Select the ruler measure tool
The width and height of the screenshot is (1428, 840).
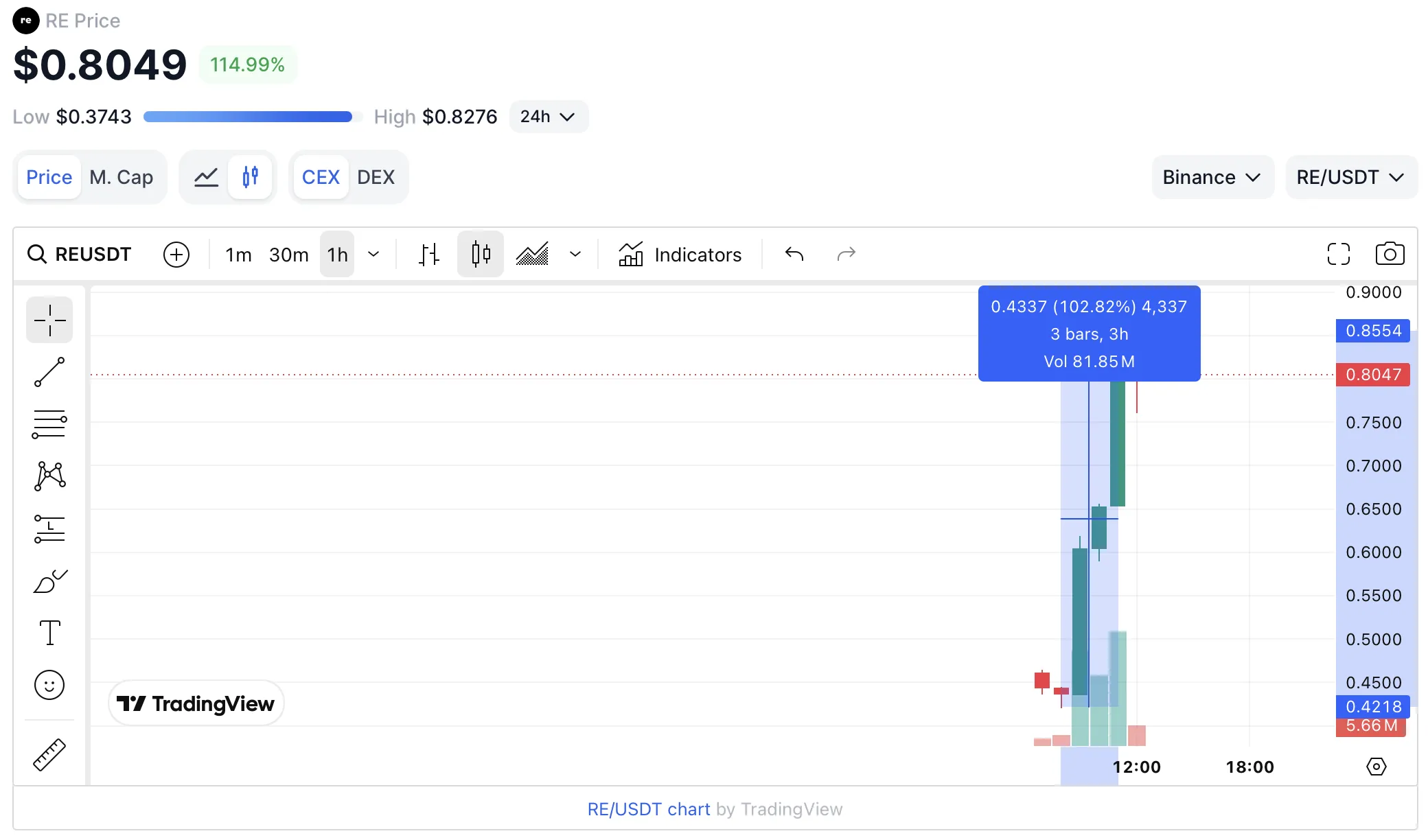[49, 755]
